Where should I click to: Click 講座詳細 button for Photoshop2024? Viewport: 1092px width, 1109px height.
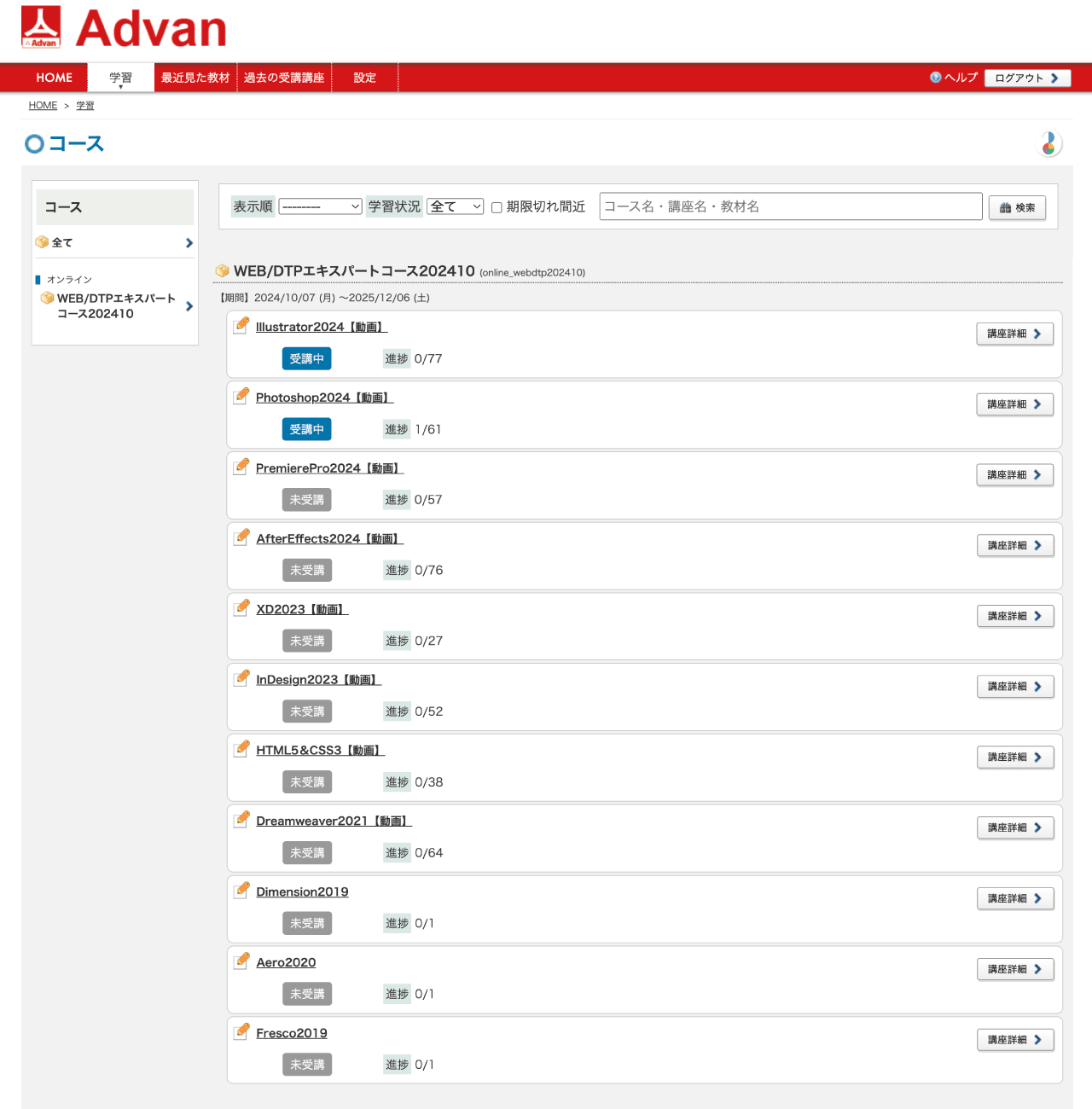point(1014,404)
